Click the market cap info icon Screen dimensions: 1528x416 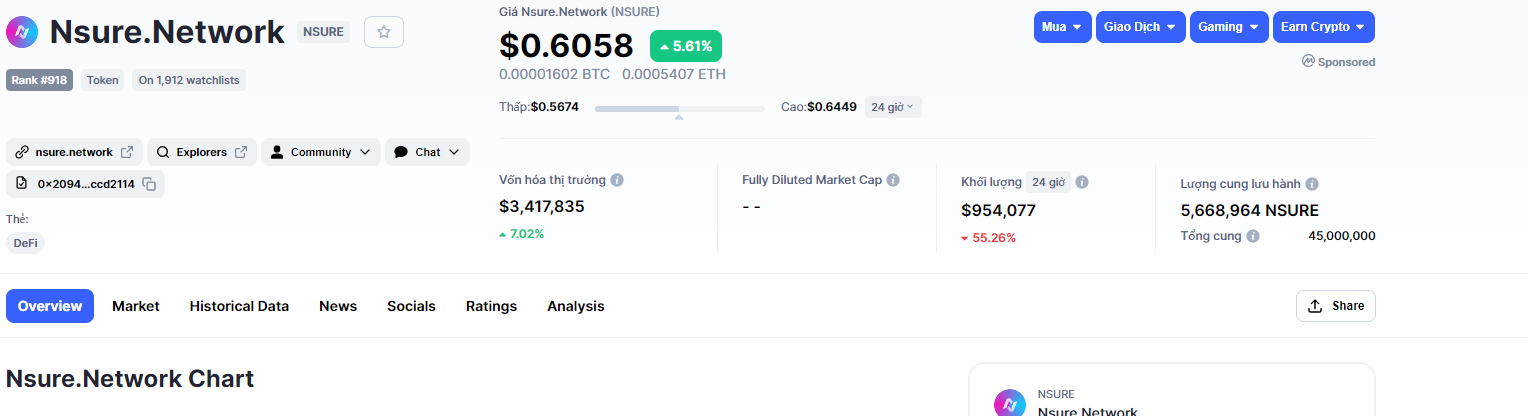(x=617, y=181)
